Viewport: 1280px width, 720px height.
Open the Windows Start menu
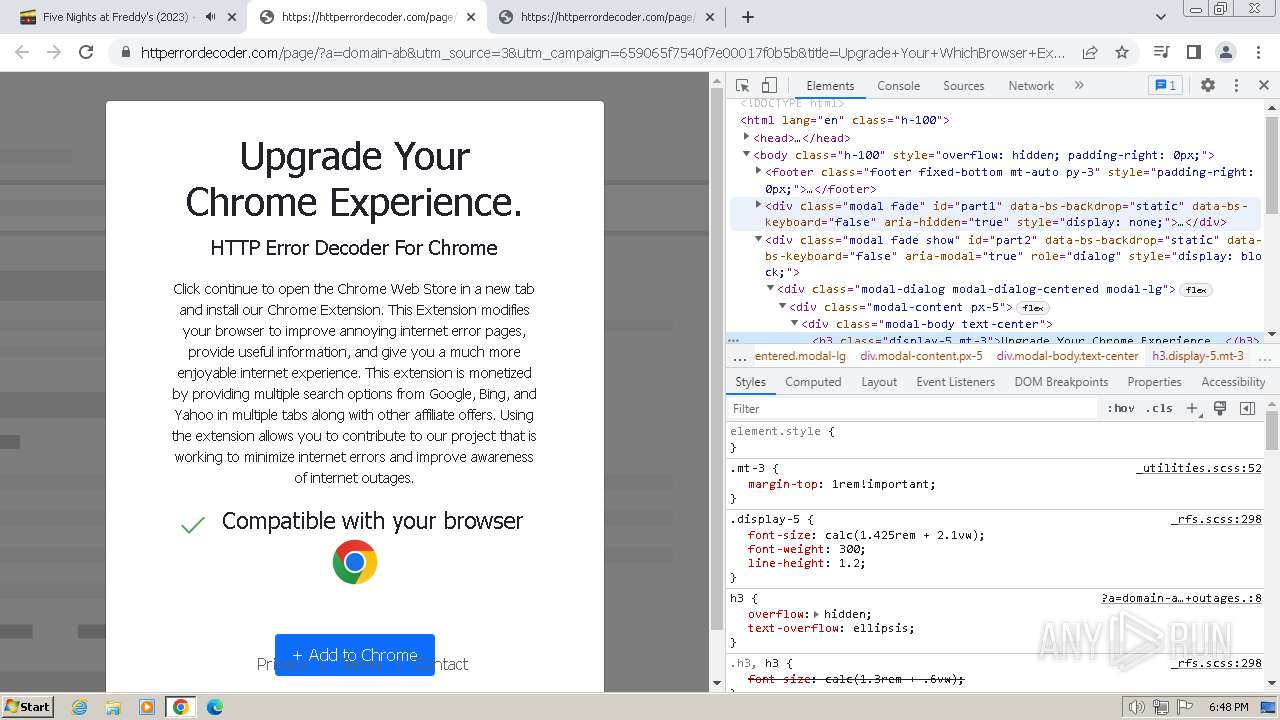click(x=28, y=706)
